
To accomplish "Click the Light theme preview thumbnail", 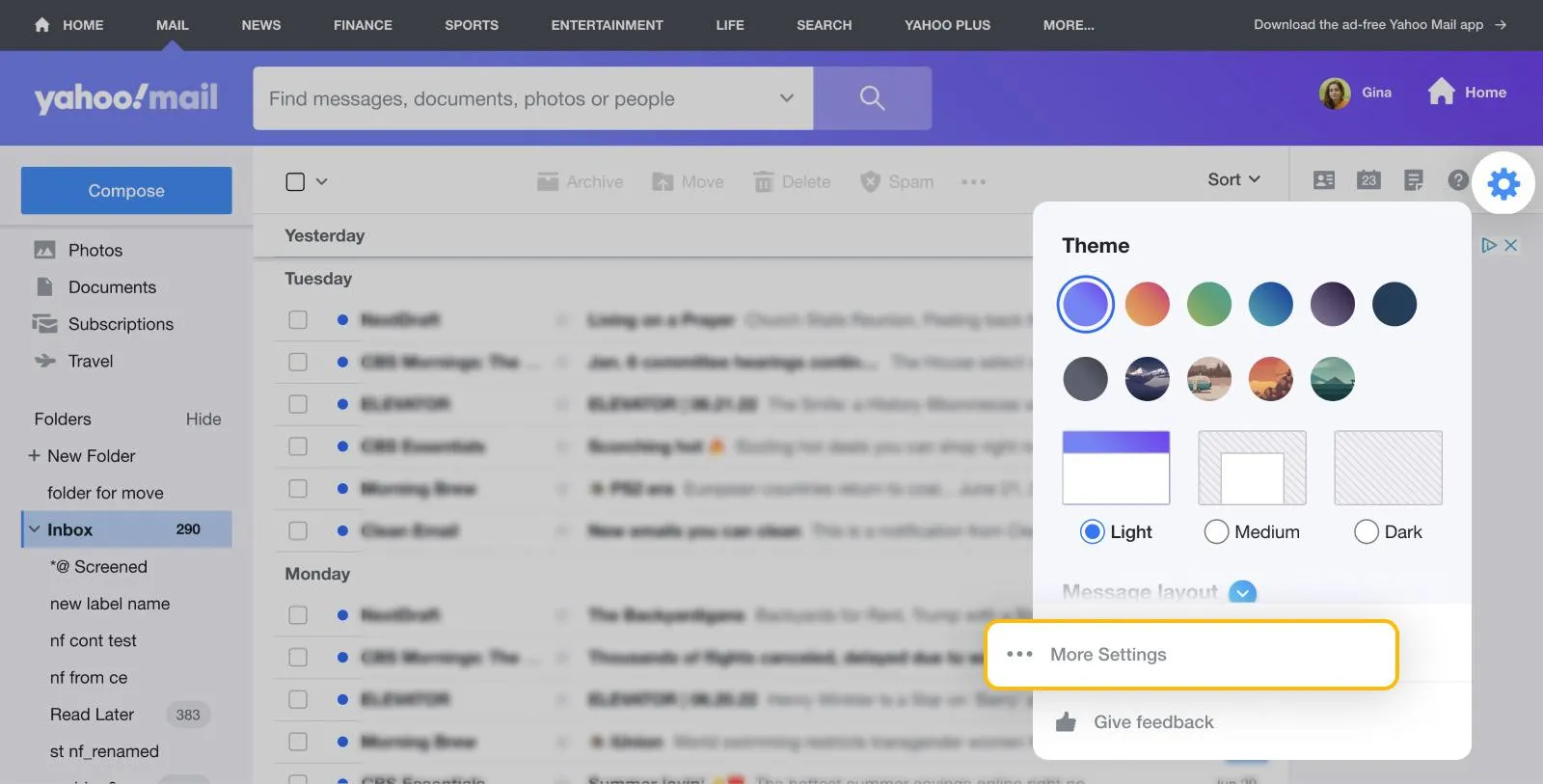I will click(x=1116, y=468).
